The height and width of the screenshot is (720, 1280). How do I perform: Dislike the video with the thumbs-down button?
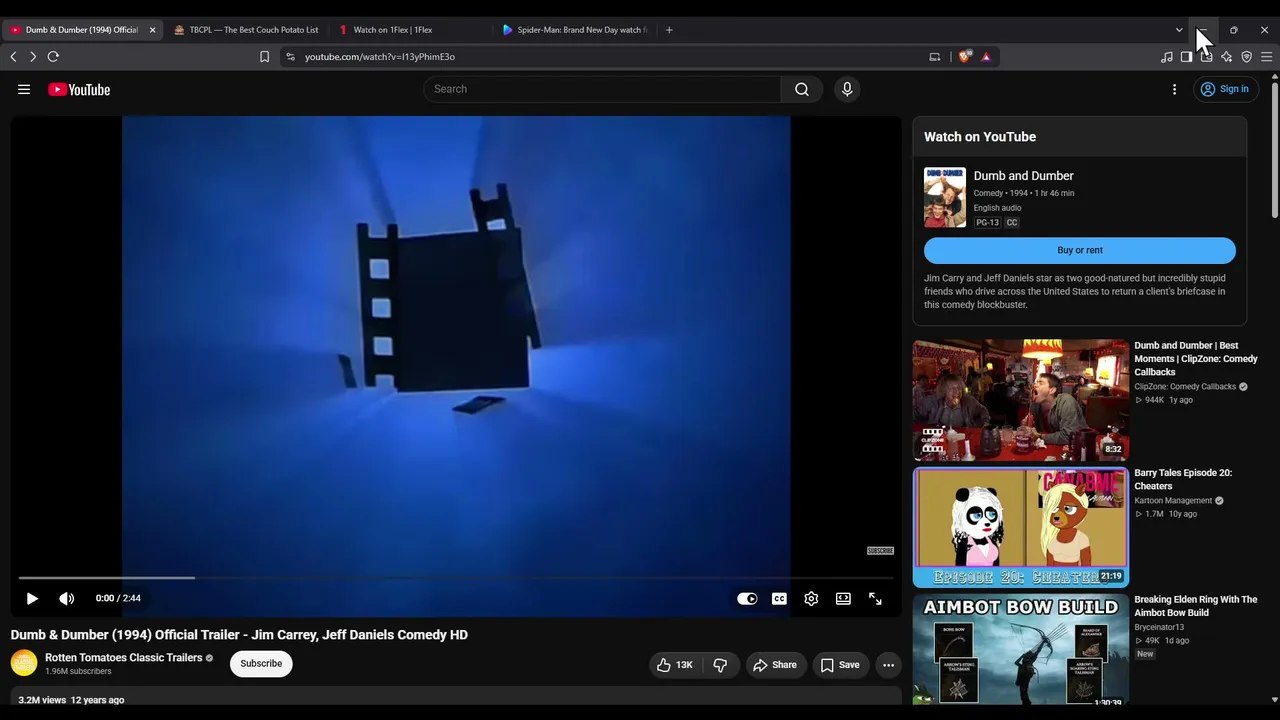pyautogui.click(x=720, y=665)
